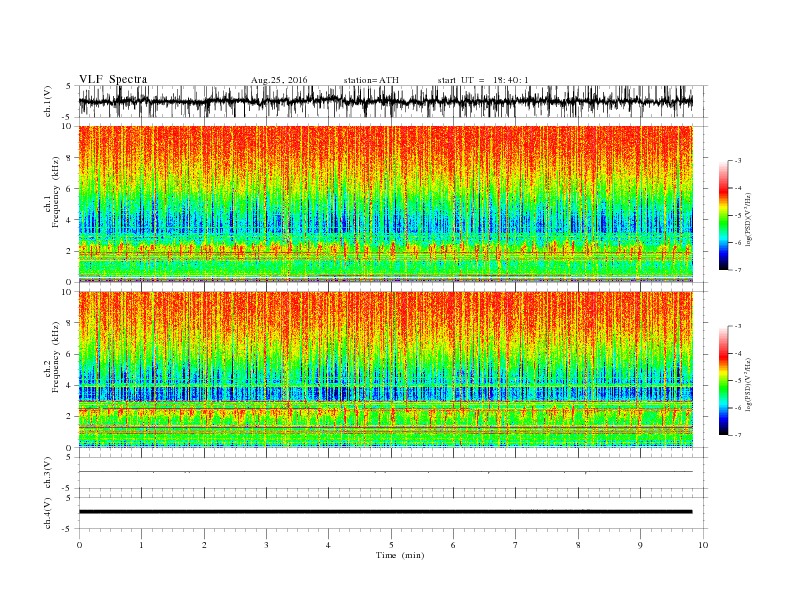Screen dimensions: 792x612
Task: Click the ch.2 frequency tick "2"
Action: click(x=70, y=417)
